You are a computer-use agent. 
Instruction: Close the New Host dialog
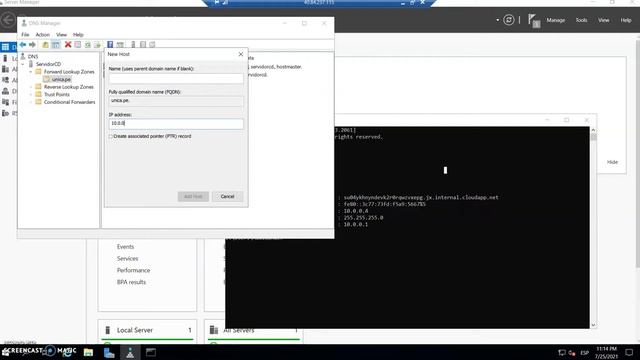pos(241,54)
